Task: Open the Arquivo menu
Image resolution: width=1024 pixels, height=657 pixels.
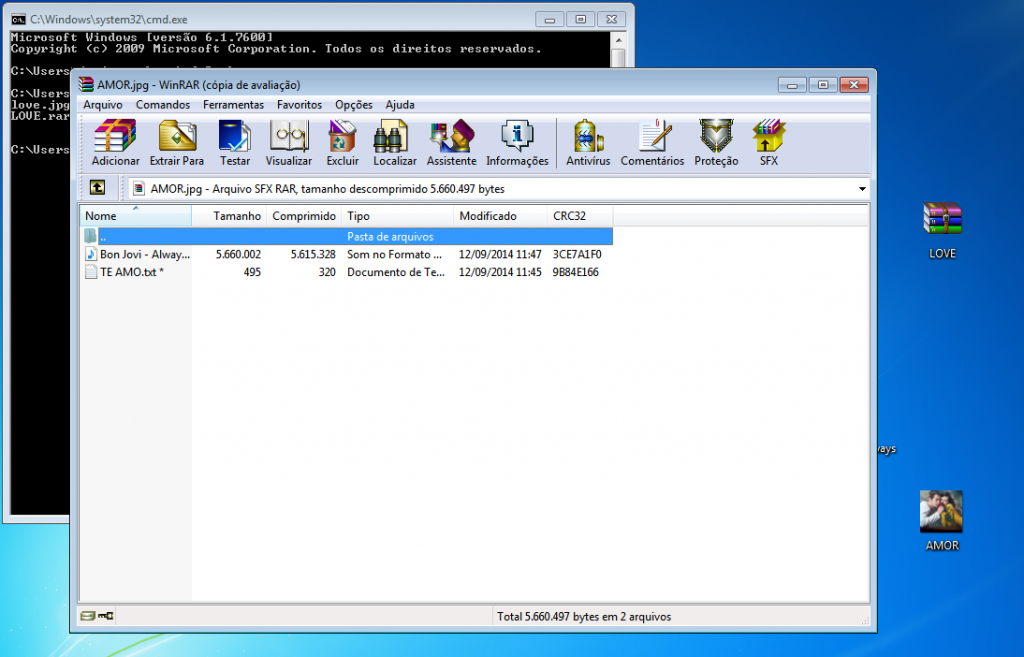Action: coord(103,104)
